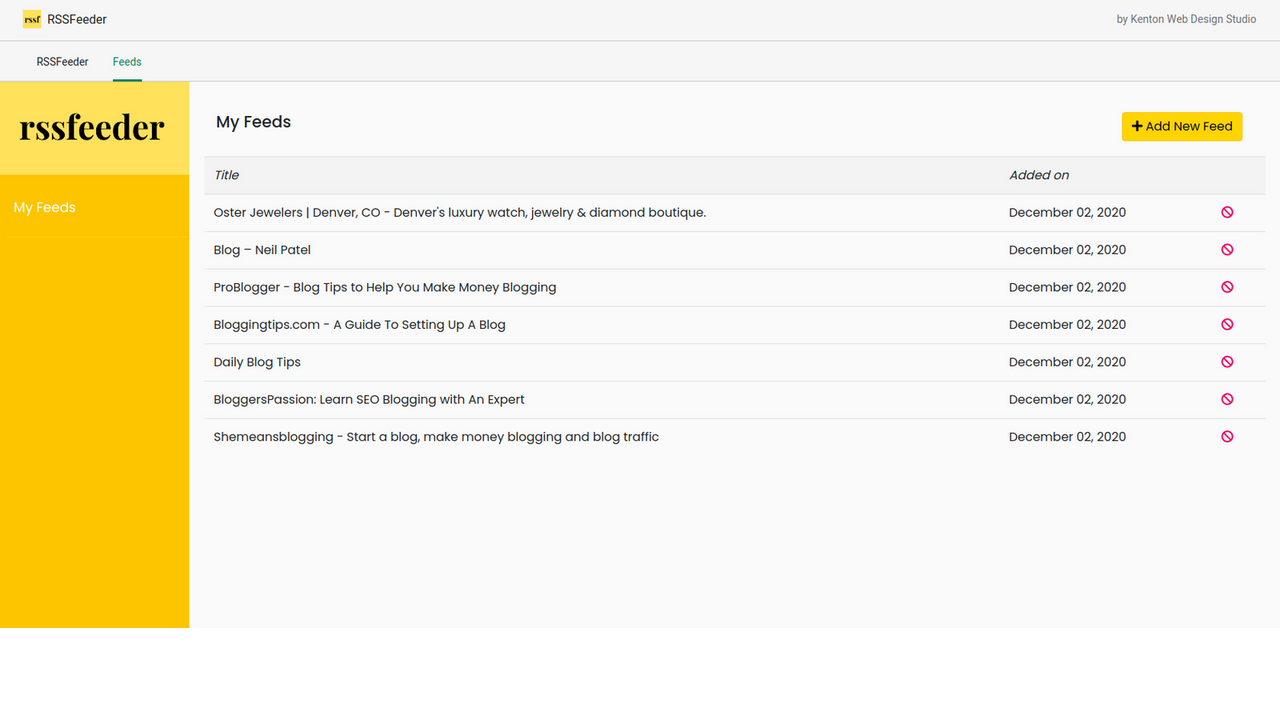This screenshot has height=720, width=1280.
Task: Click the plus icon on Add New Feed
Action: click(1137, 126)
